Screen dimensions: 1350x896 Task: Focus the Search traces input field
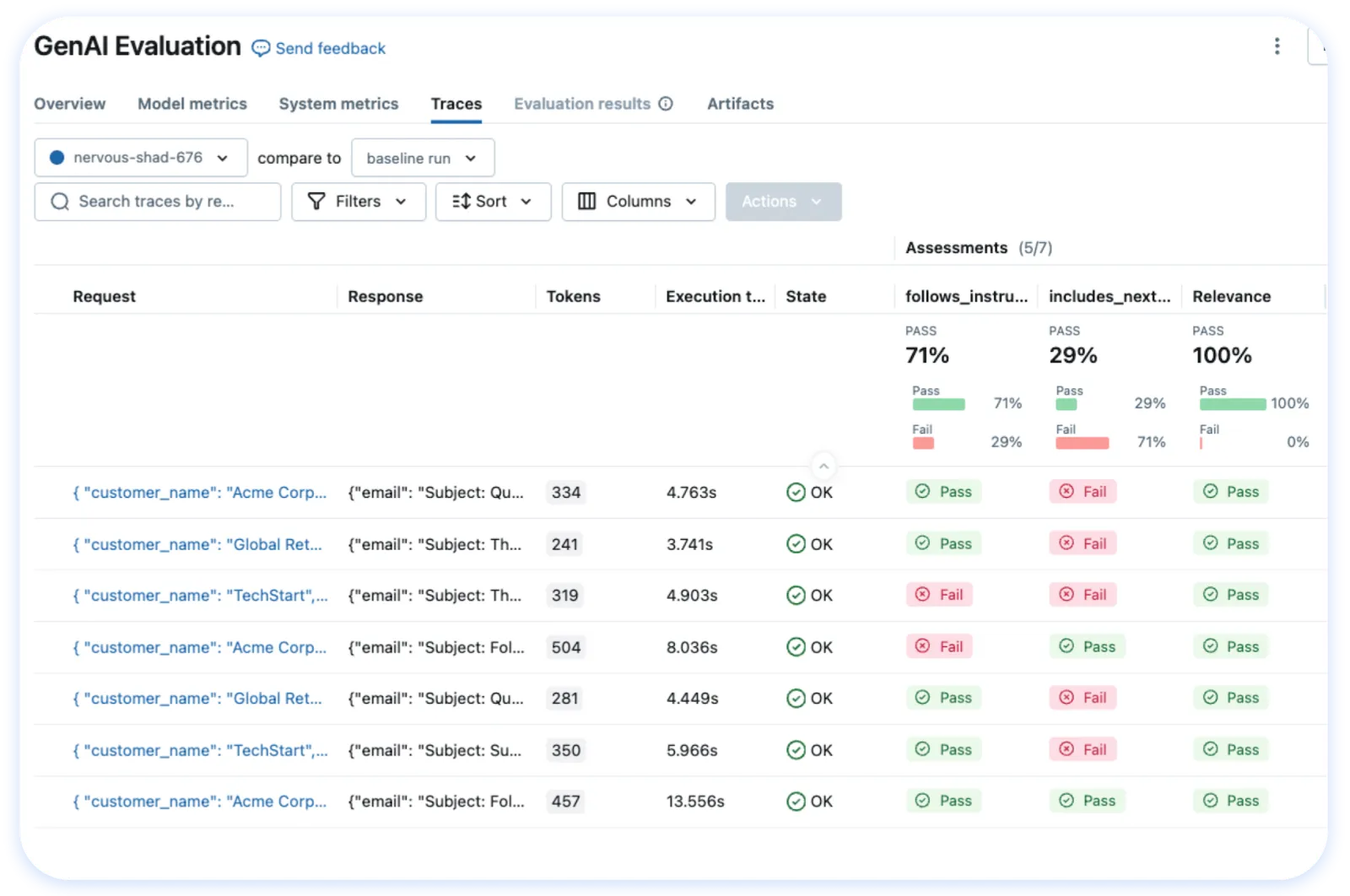pos(158,202)
